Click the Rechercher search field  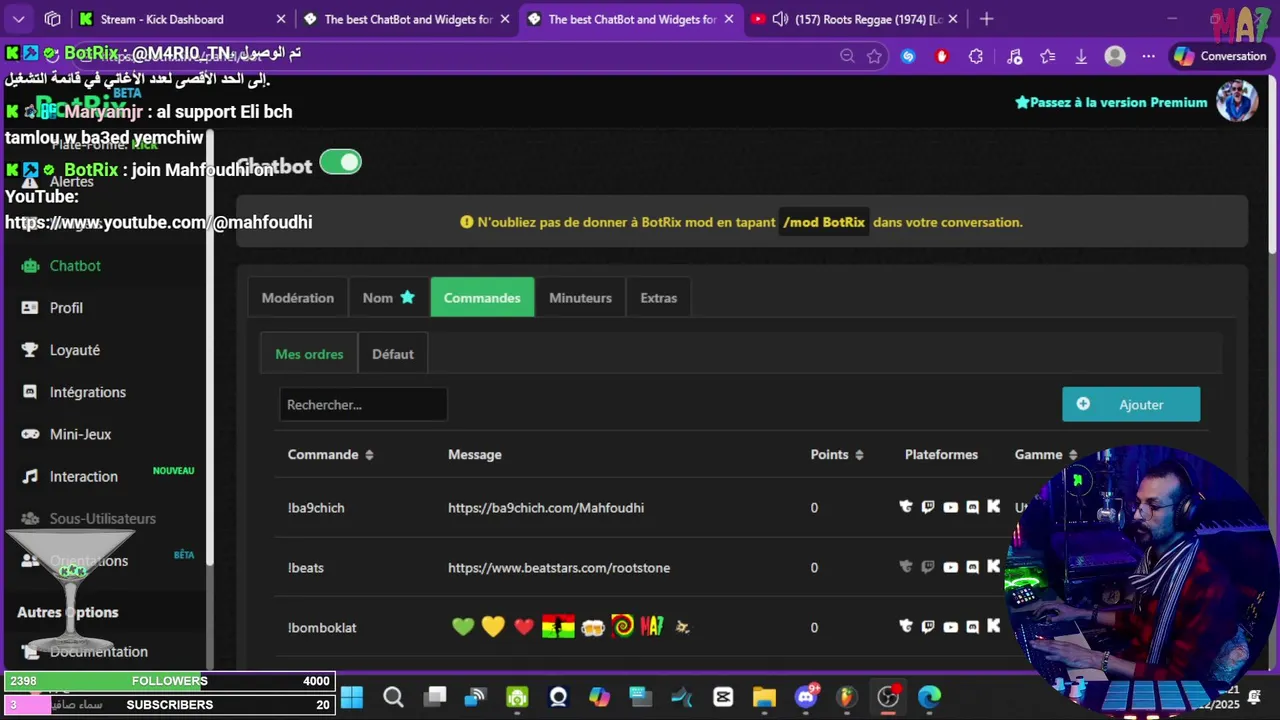click(x=363, y=404)
